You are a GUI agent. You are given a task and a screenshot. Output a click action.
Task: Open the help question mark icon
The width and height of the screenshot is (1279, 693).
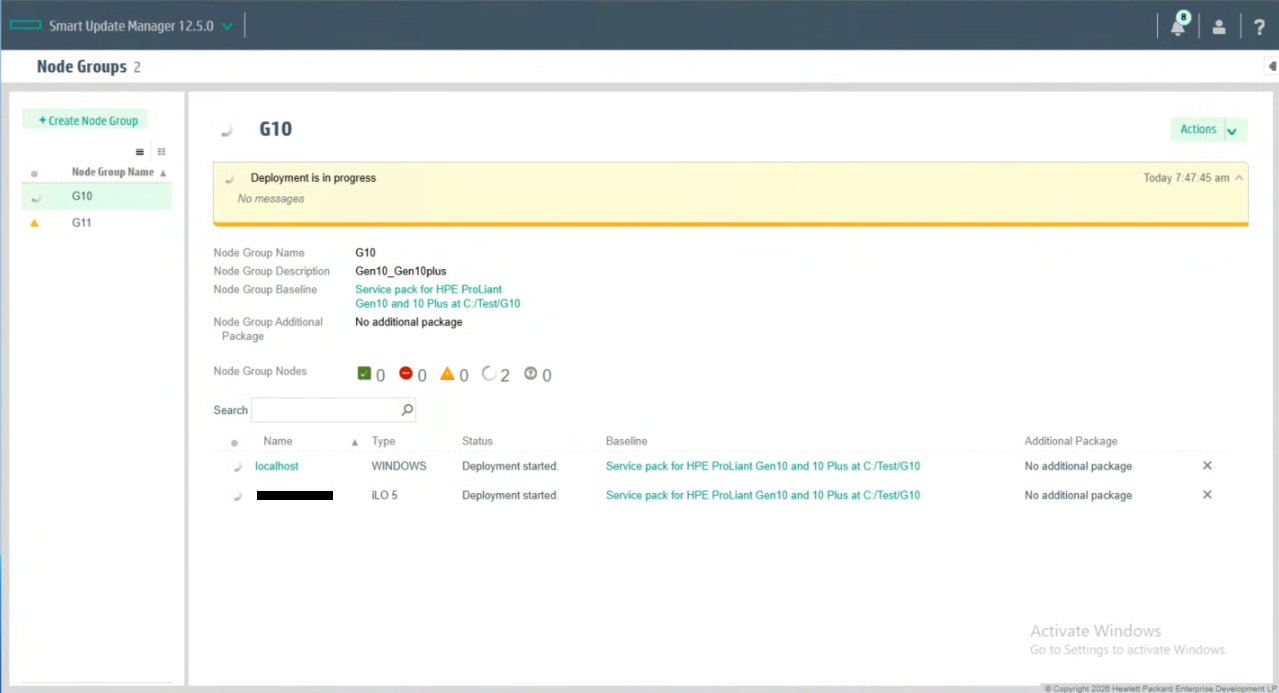(1259, 27)
